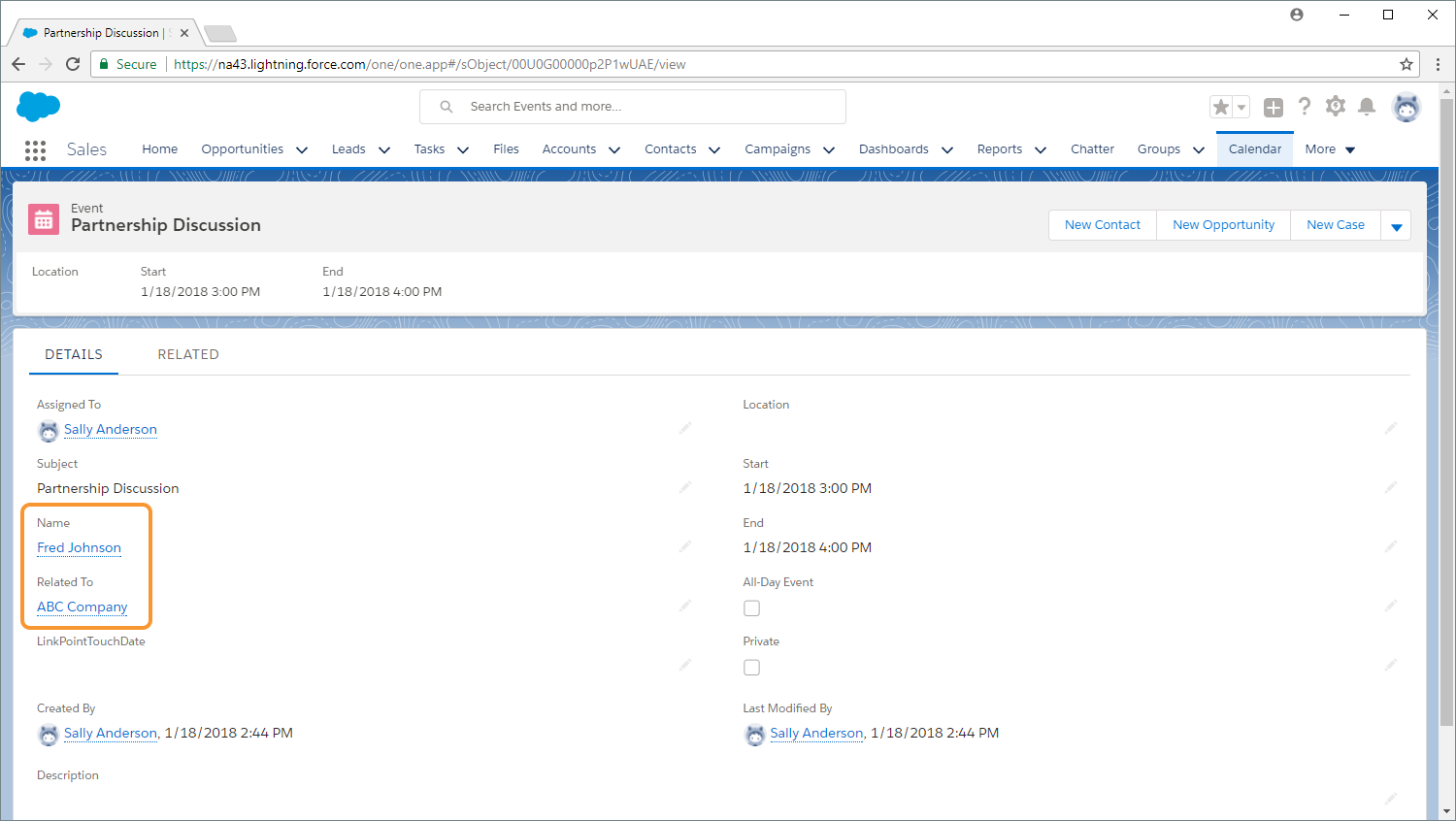The height and width of the screenshot is (821, 1456).
Task: Expand the Opportunities nav dropdown
Action: point(302,150)
